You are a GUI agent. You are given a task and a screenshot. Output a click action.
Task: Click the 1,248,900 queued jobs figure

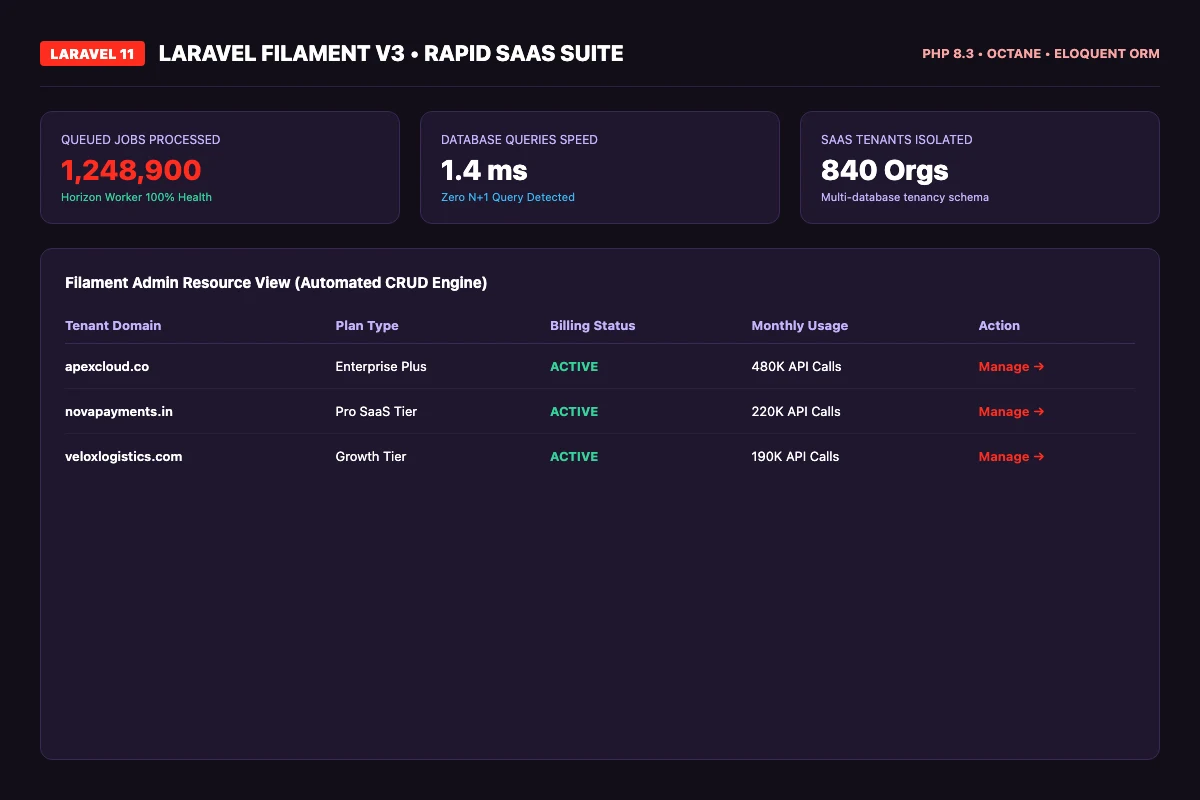131,170
